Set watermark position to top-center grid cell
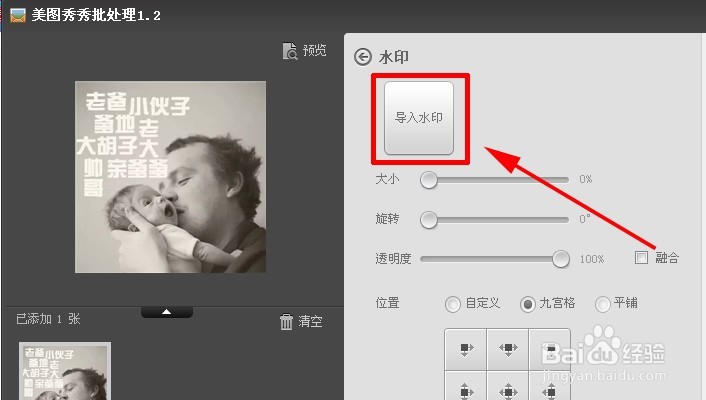706x400 pixels. pyautogui.click(x=508, y=350)
